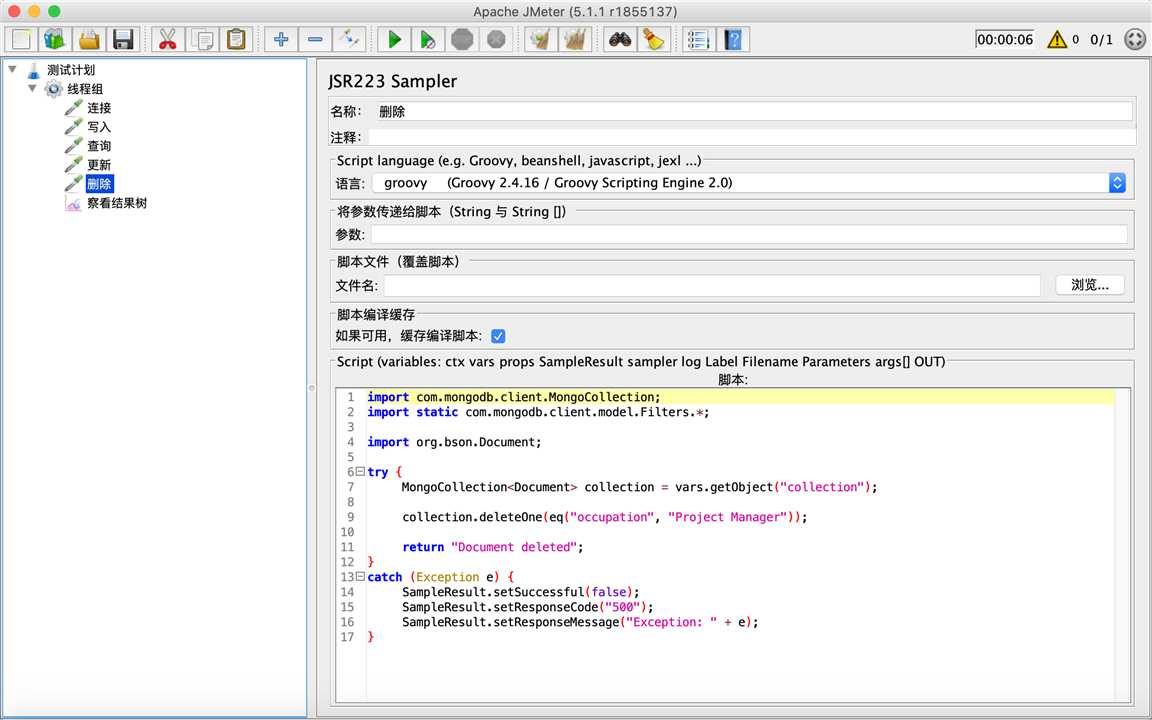Screen dimensions: 1152x720
Task: Click the New test plan icon
Action: click(20, 39)
